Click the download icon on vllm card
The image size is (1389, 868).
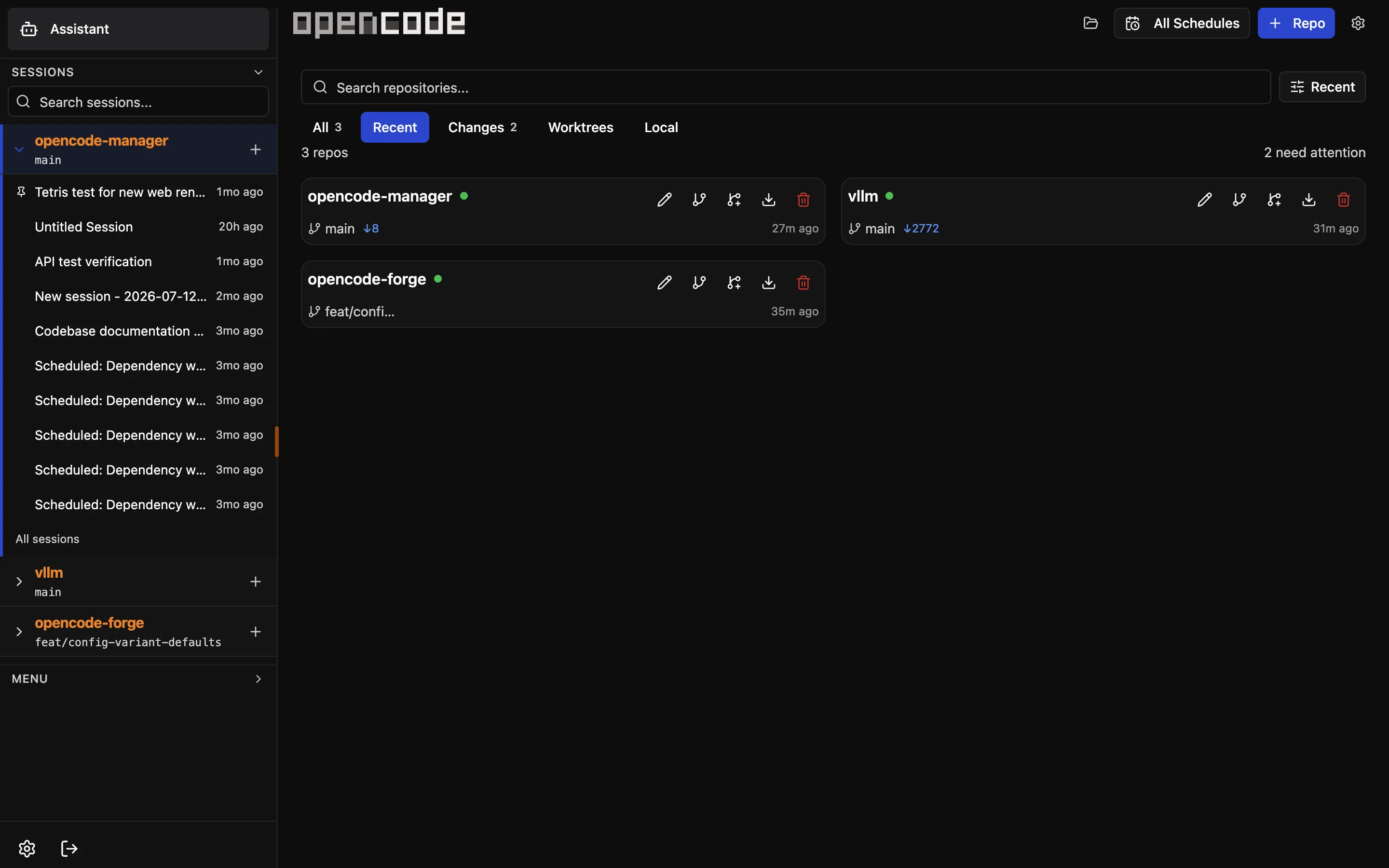click(x=1308, y=200)
